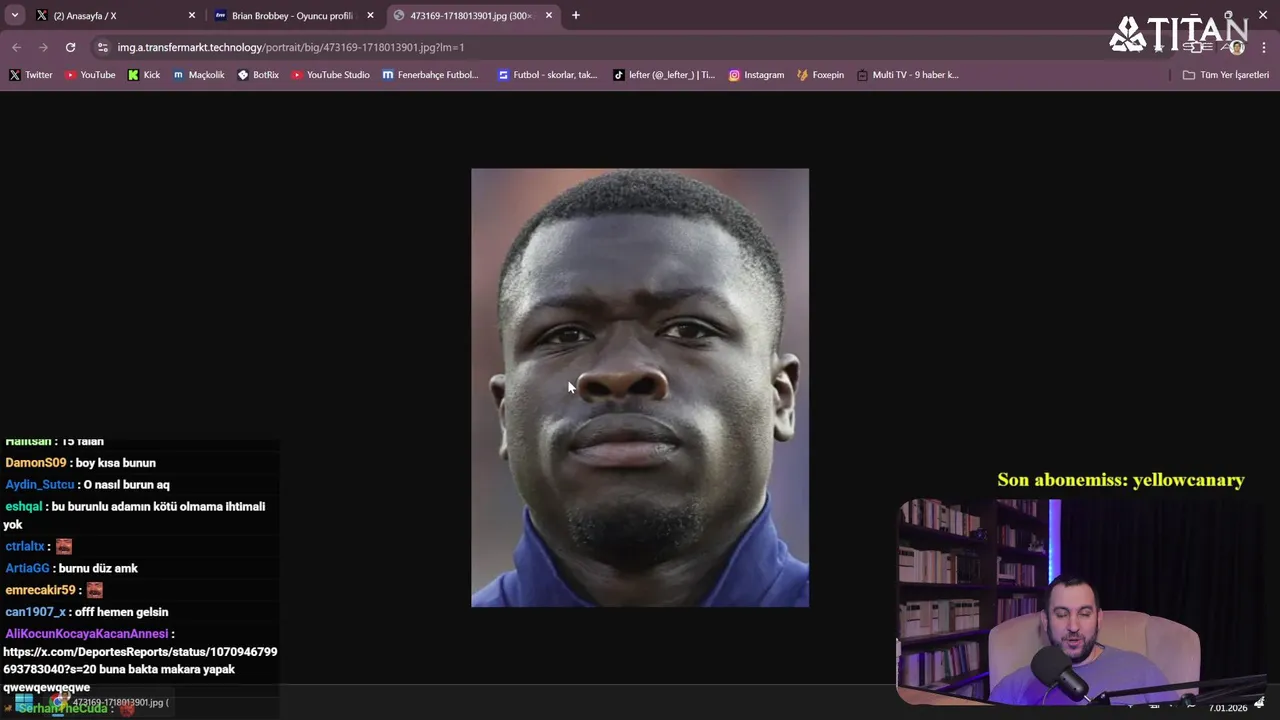This screenshot has height=720, width=1280.
Task: Click the player portrait image
Action: [x=640, y=387]
